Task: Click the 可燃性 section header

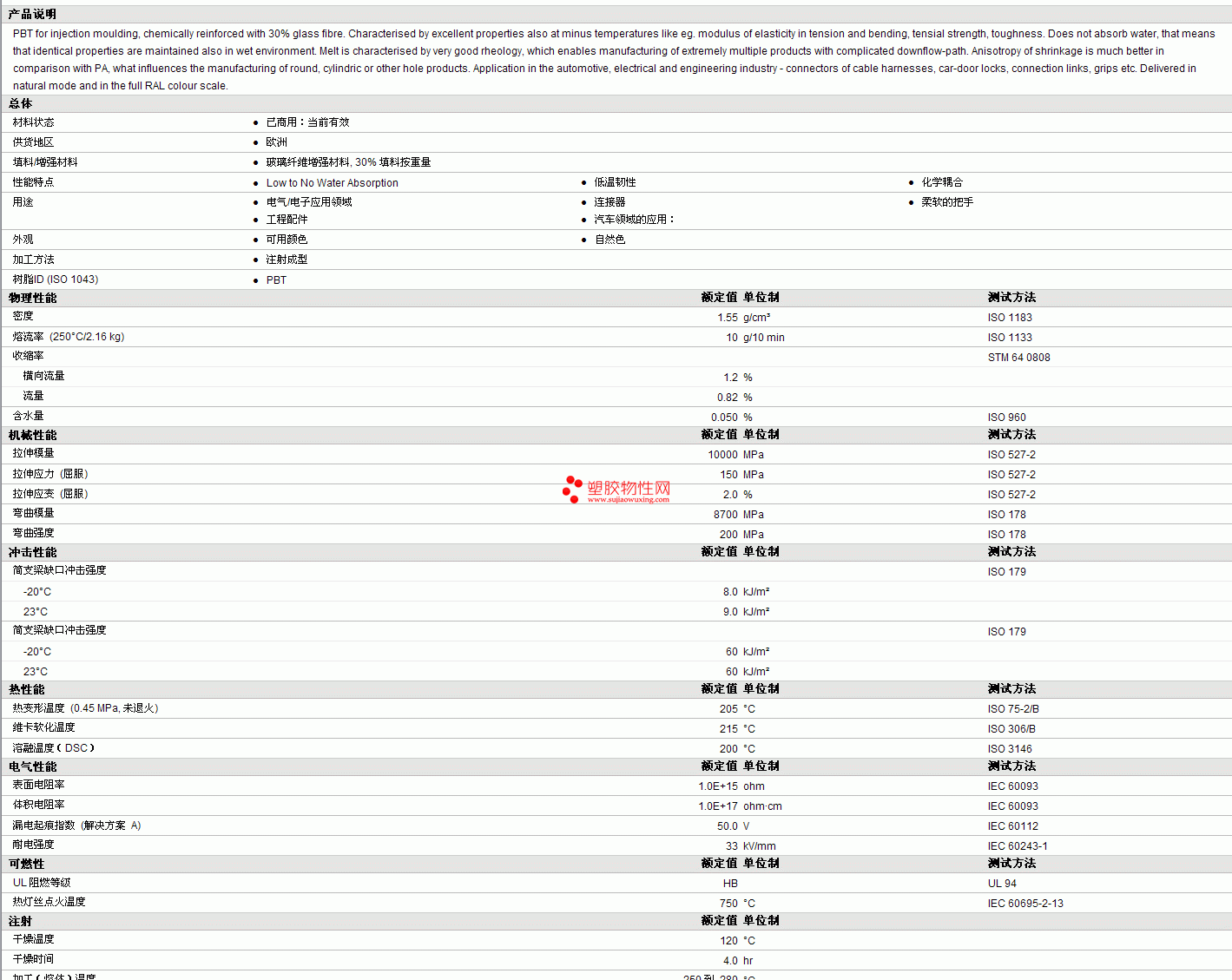Action: [x=26, y=864]
